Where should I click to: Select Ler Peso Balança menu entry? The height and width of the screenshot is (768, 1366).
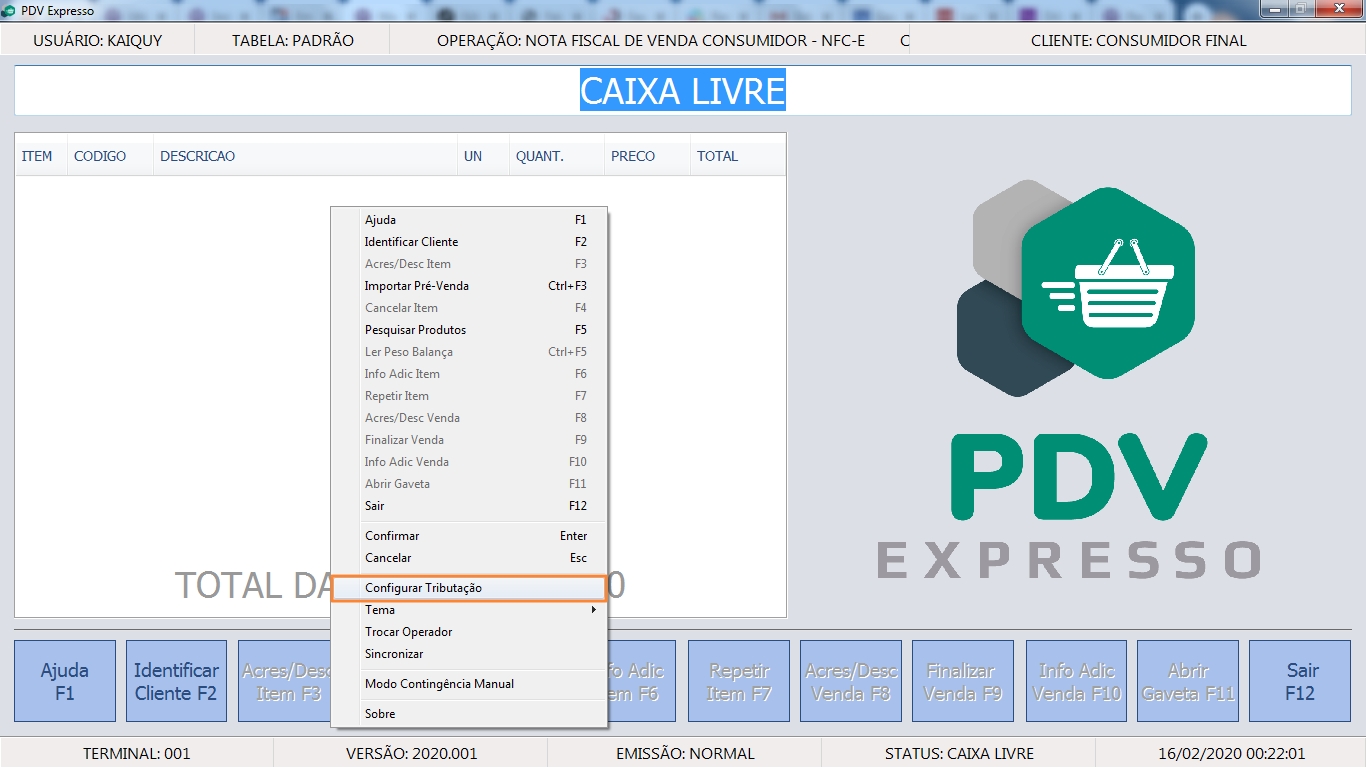pyautogui.click(x=468, y=352)
